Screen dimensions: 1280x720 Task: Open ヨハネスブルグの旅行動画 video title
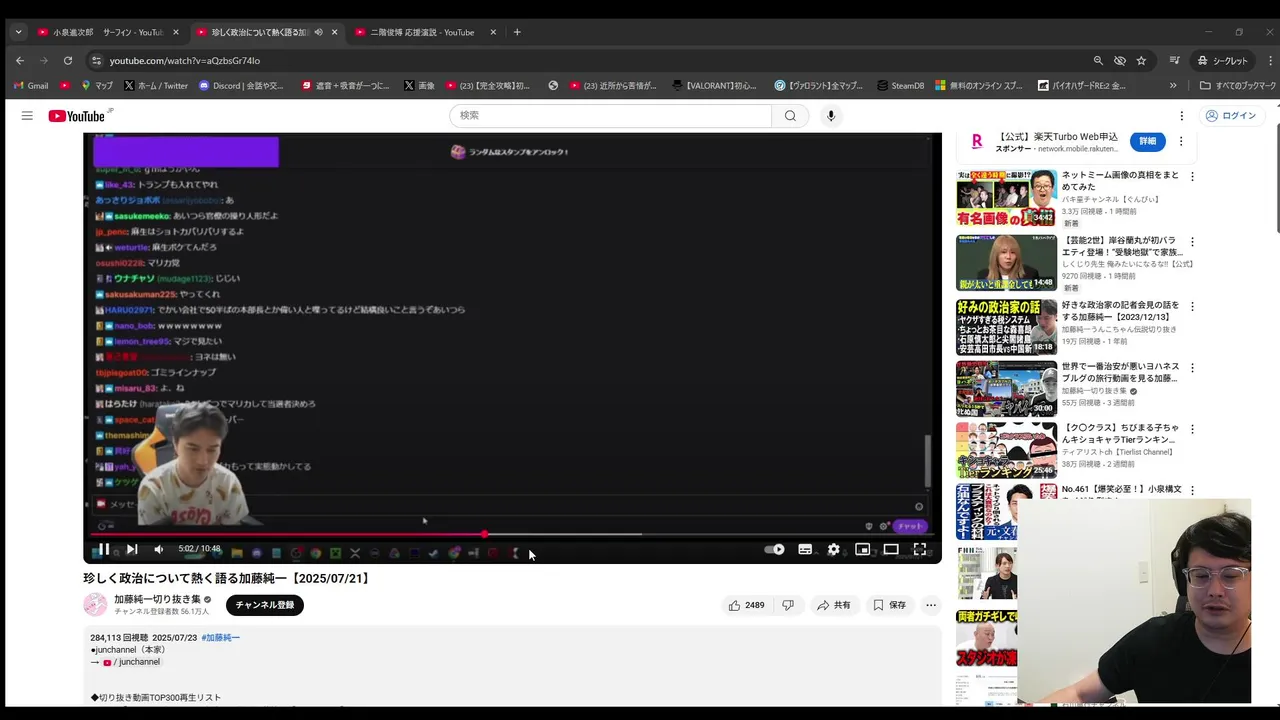1120,372
